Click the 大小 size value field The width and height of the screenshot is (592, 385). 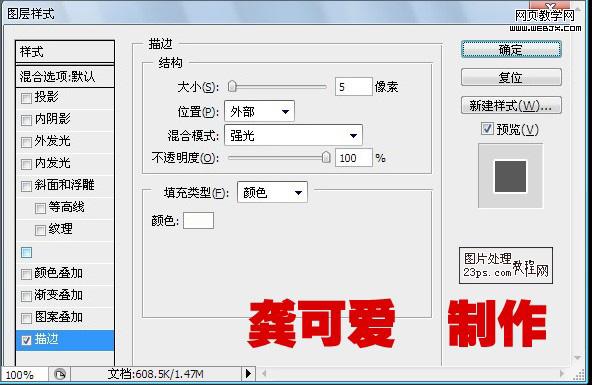coord(354,87)
